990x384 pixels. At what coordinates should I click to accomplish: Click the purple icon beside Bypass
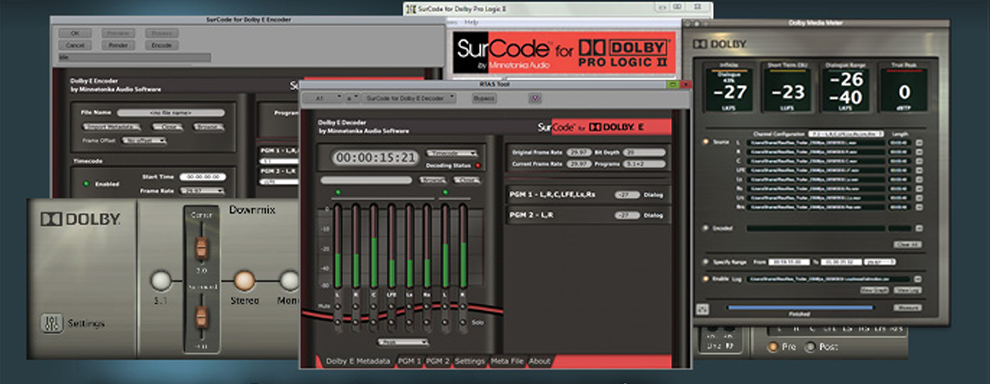click(536, 98)
